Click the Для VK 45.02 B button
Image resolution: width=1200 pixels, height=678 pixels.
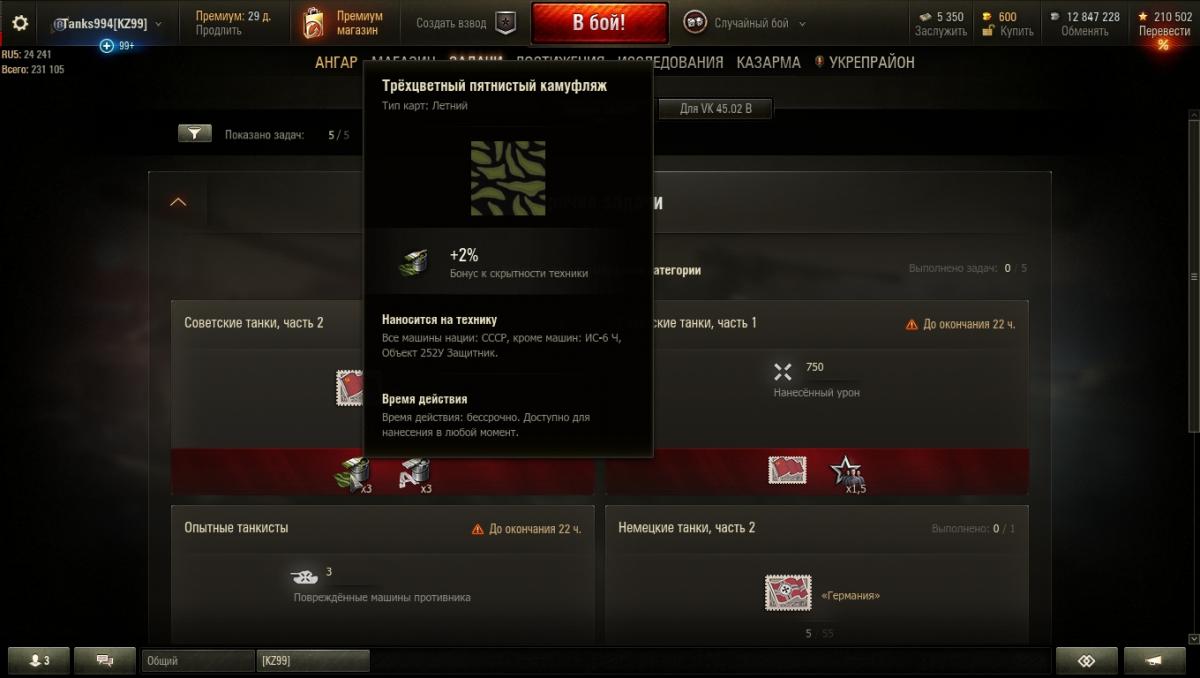point(716,108)
